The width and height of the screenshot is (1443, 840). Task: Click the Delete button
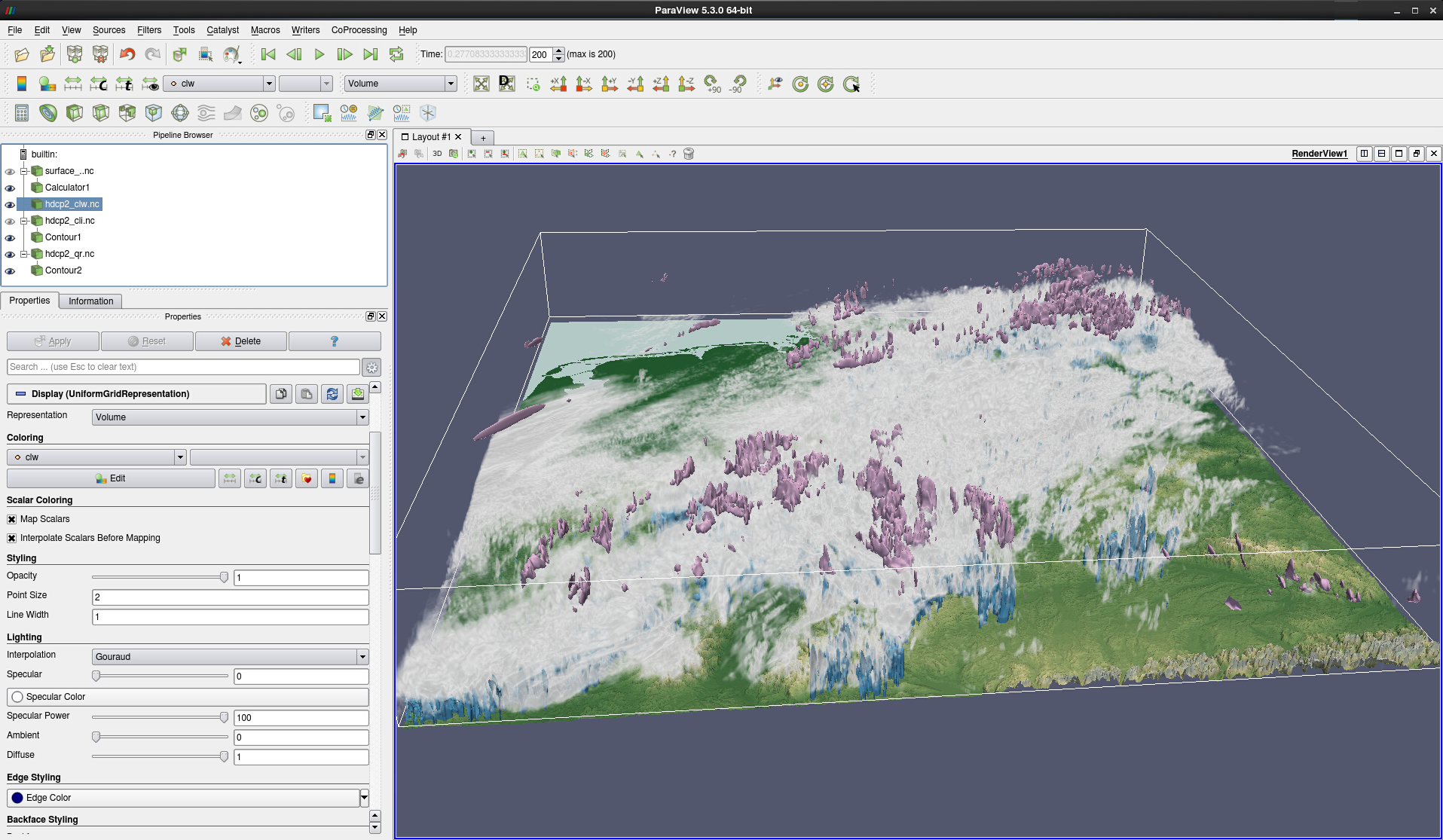(x=240, y=341)
